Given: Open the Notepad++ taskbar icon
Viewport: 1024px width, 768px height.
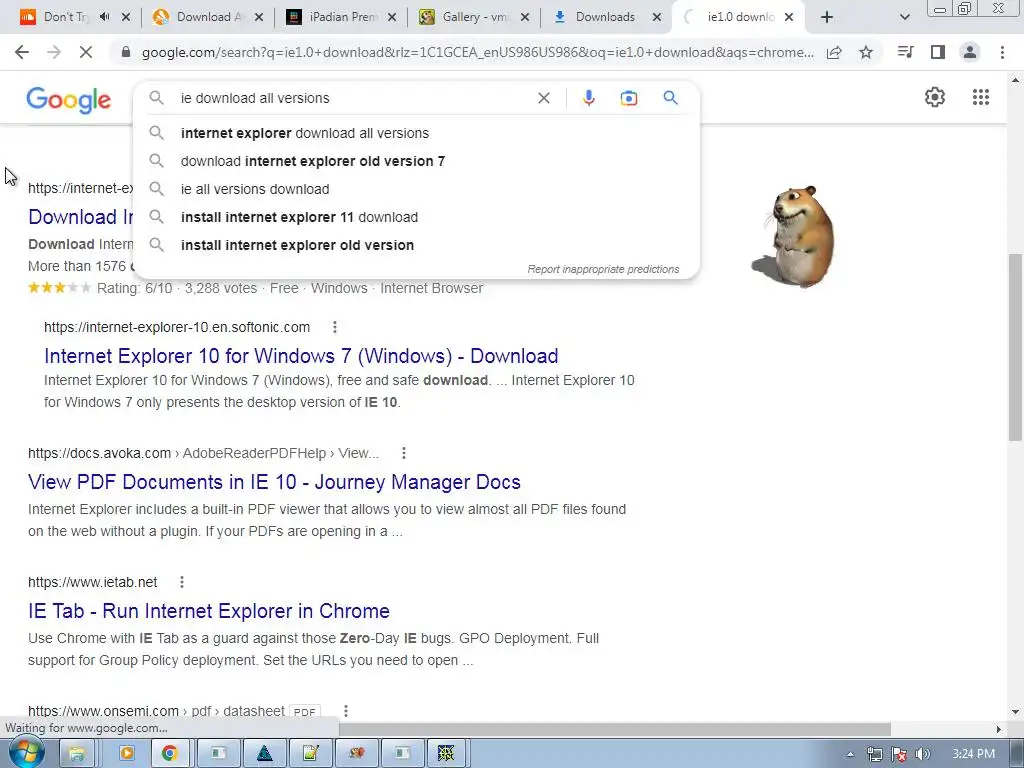Looking at the screenshot, I should pyautogui.click(x=311, y=754).
